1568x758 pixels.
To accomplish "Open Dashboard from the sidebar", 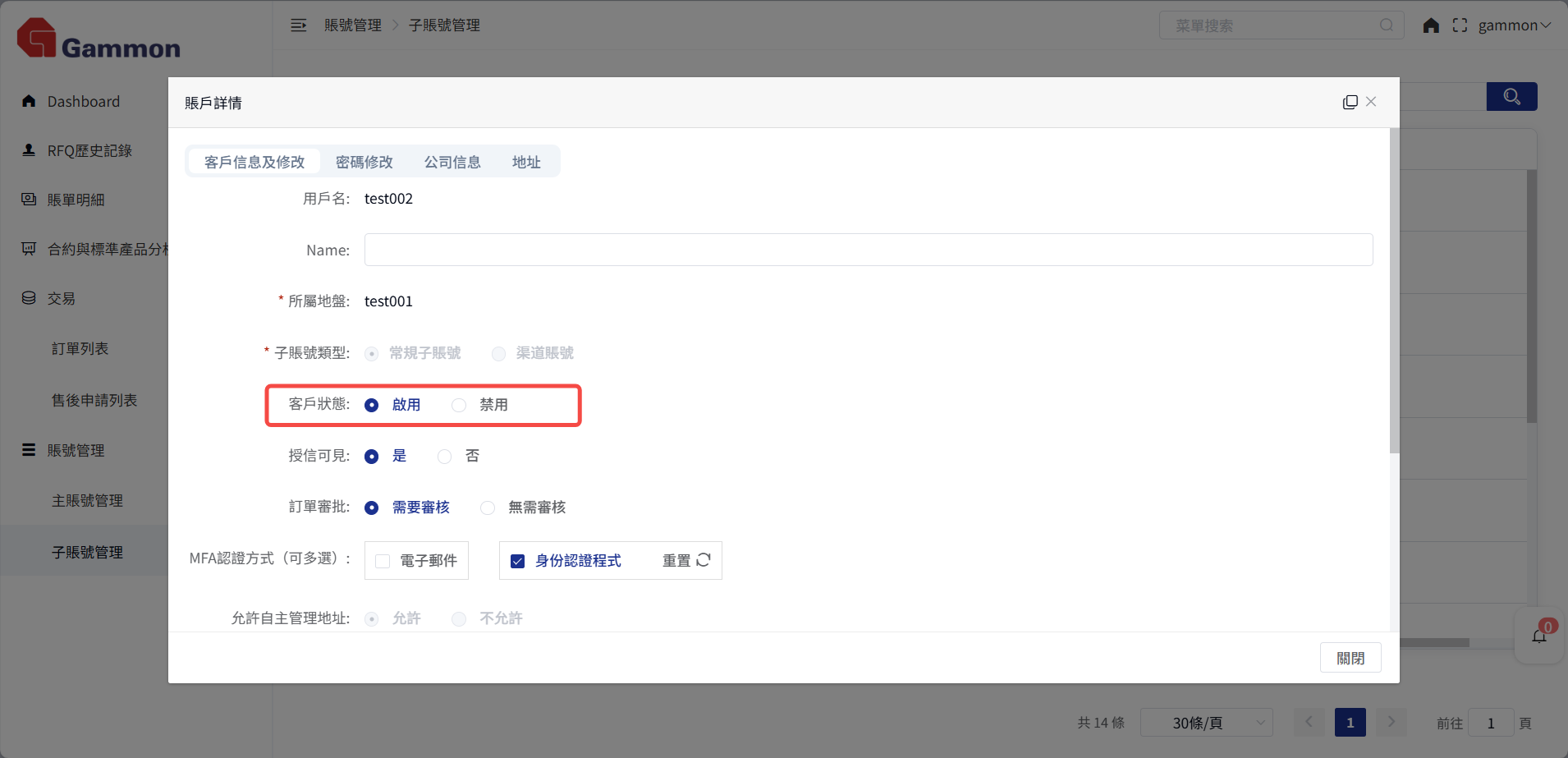I will pos(83,102).
